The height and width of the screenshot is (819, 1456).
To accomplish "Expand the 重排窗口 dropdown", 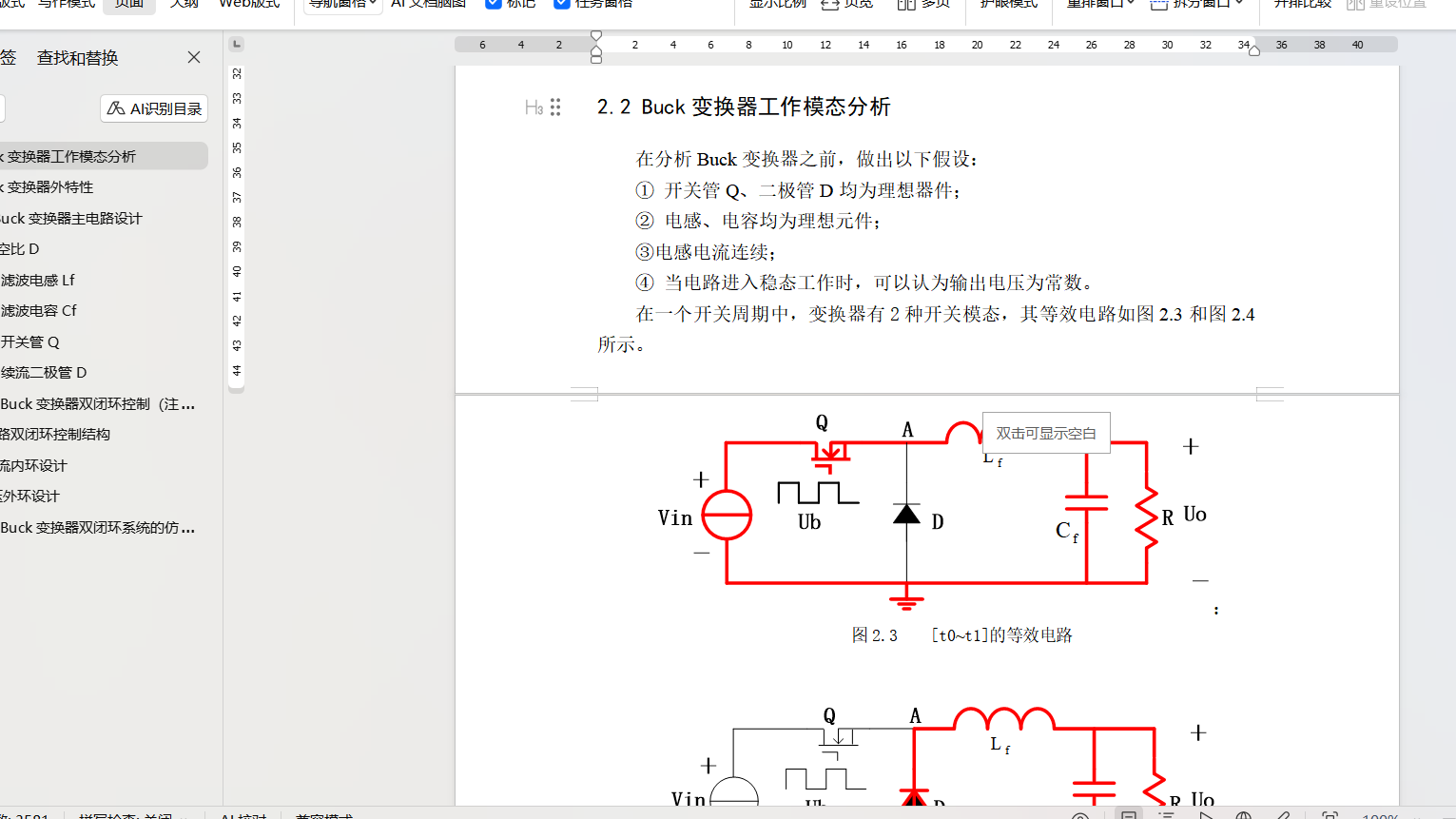I will point(1100,4).
